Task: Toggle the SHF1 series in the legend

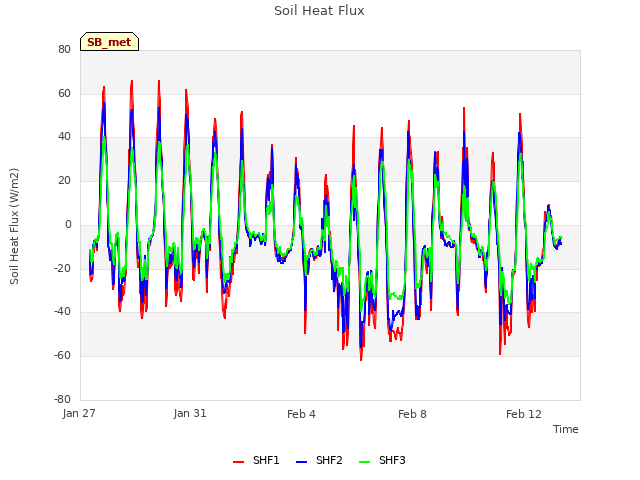Action: click(x=256, y=460)
